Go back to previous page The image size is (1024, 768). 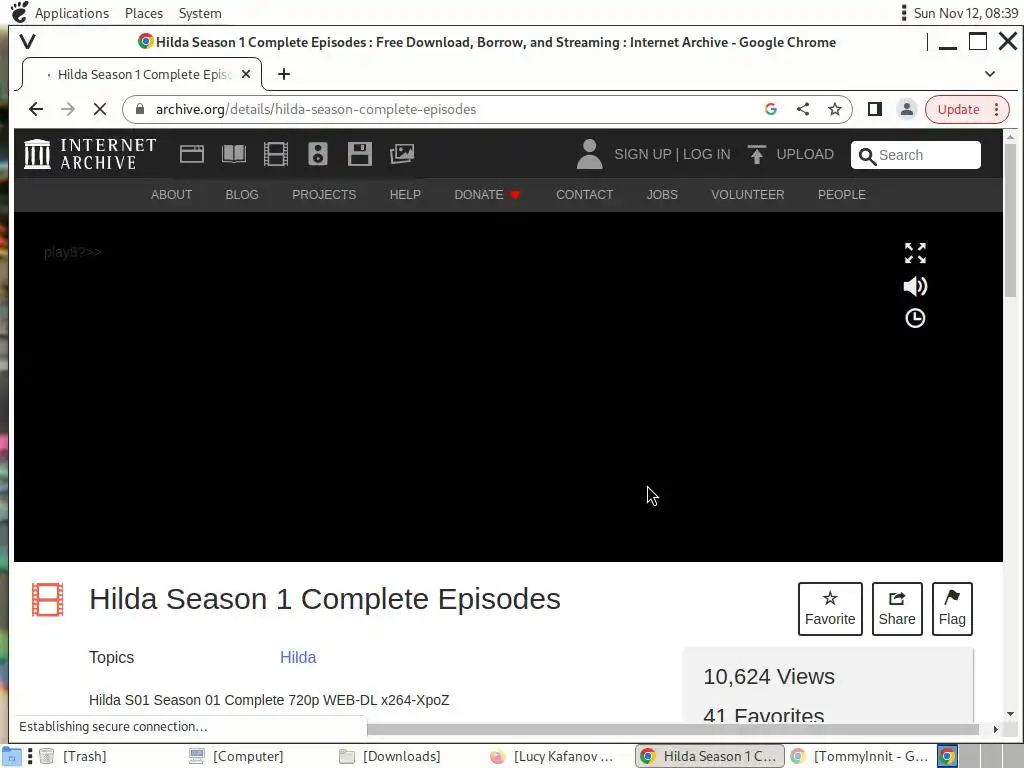point(36,109)
